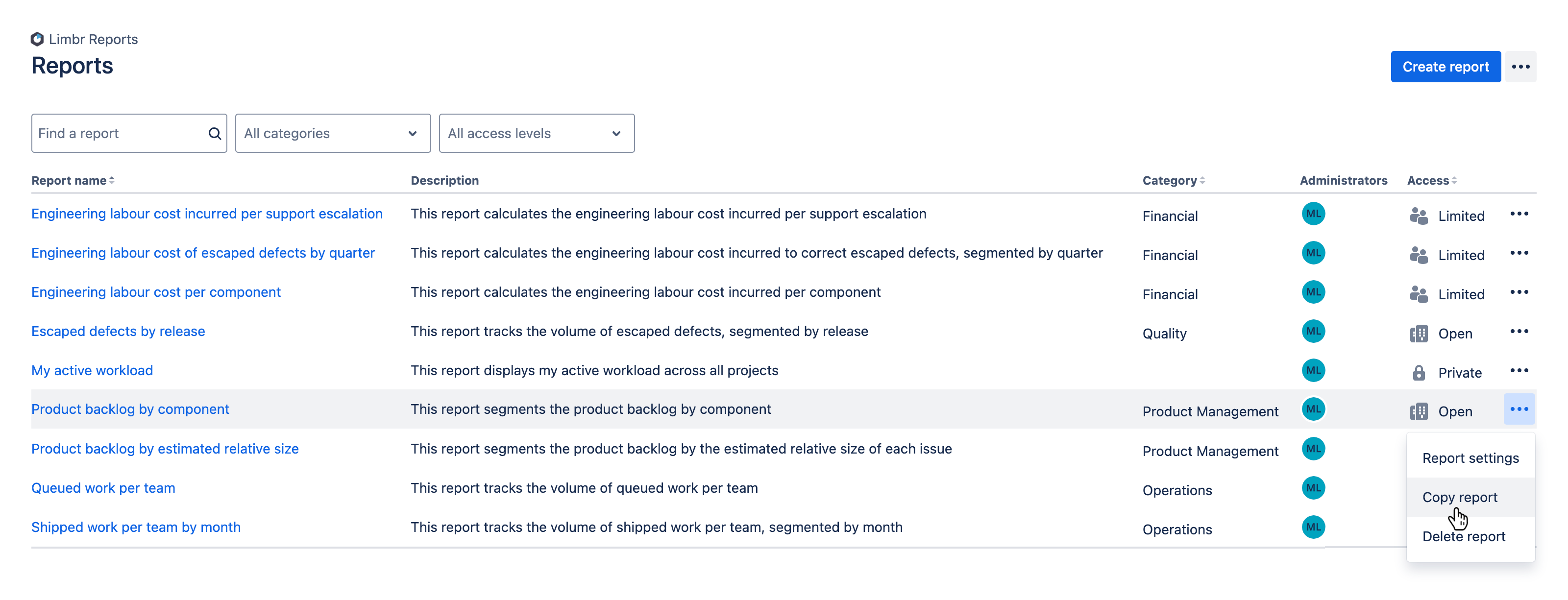Viewport: 1568px width, 600px height.
Task: Click ML avatar in My active workload row
Action: coord(1313,371)
